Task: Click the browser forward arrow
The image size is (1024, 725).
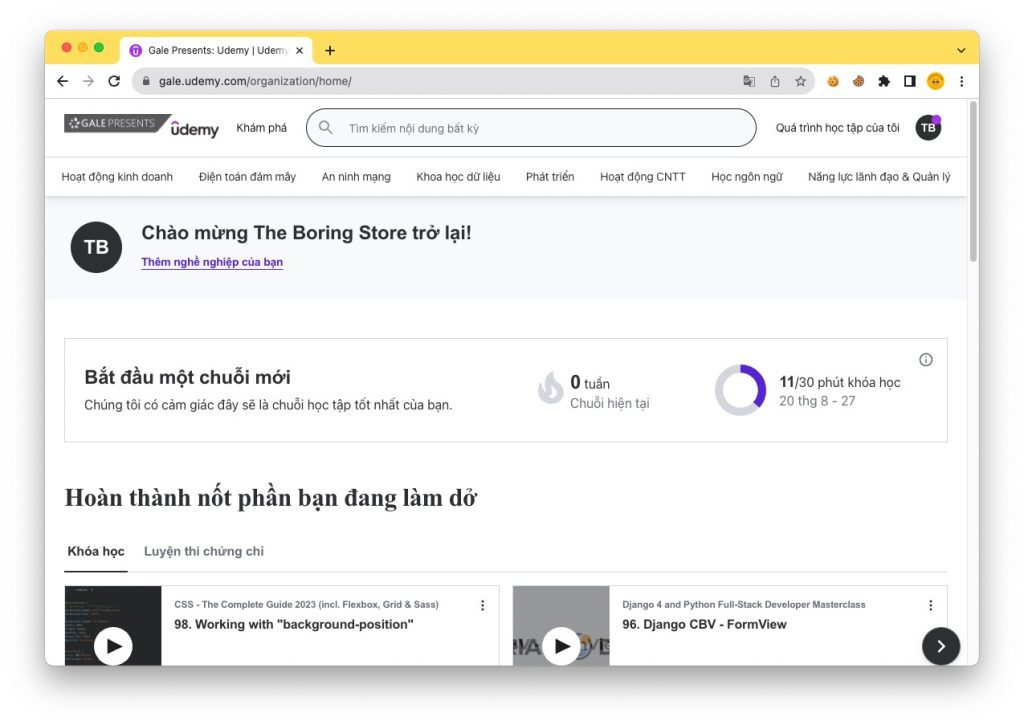Action: (x=88, y=81)
